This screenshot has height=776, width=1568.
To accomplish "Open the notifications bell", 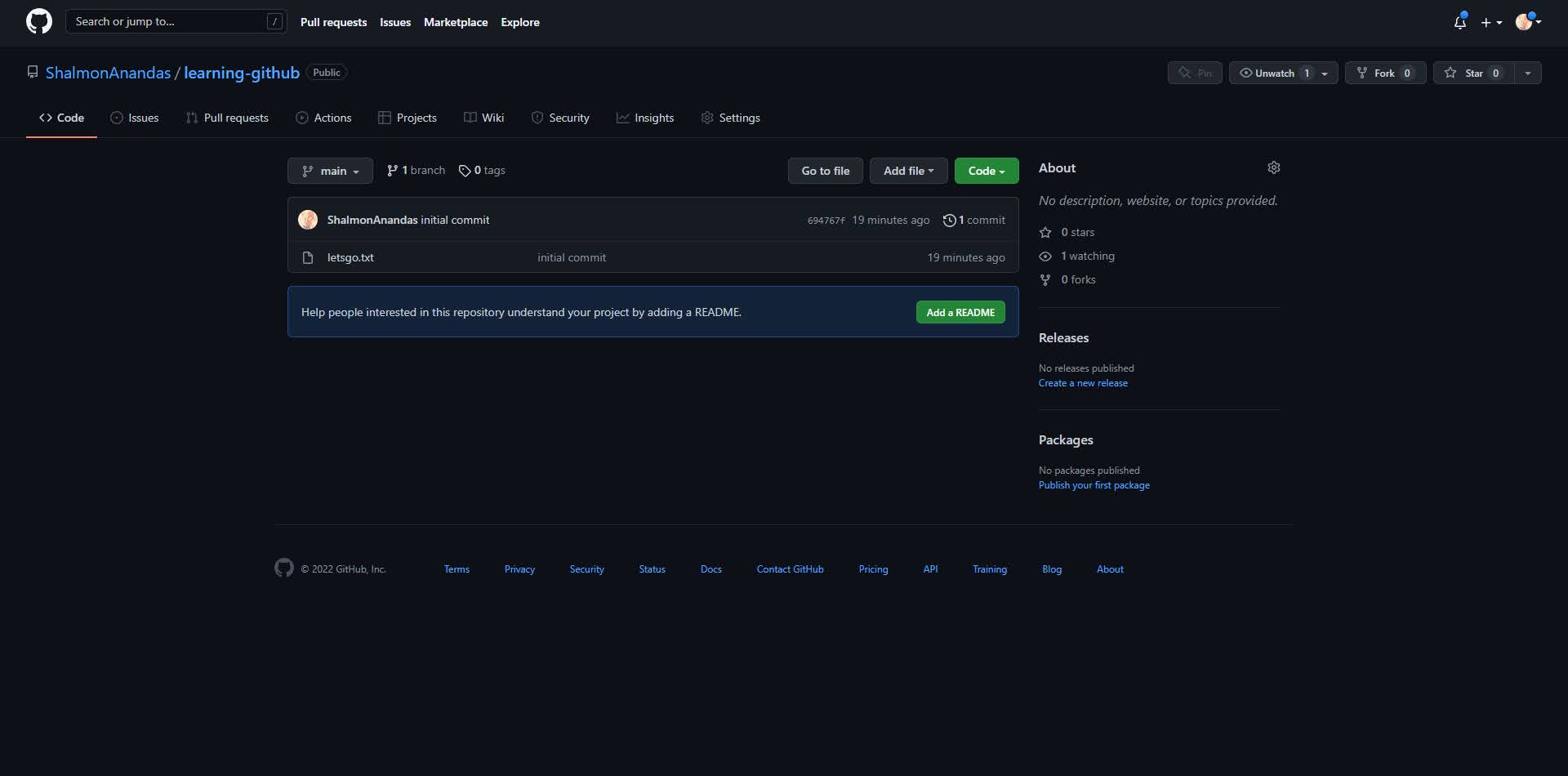I will [1460, 22].
